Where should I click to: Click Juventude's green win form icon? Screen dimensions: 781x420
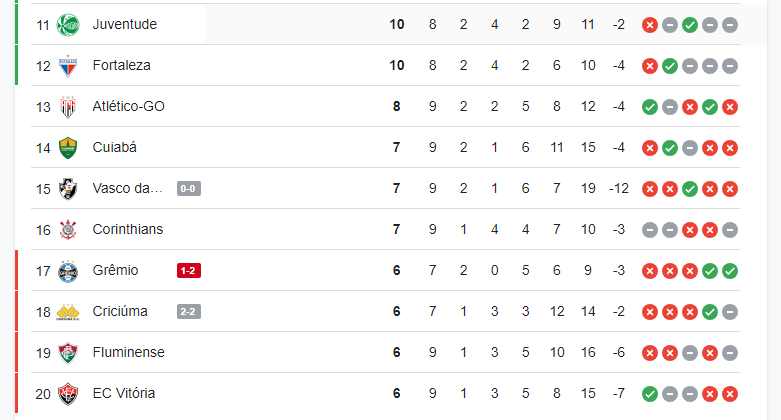(690, 25)
